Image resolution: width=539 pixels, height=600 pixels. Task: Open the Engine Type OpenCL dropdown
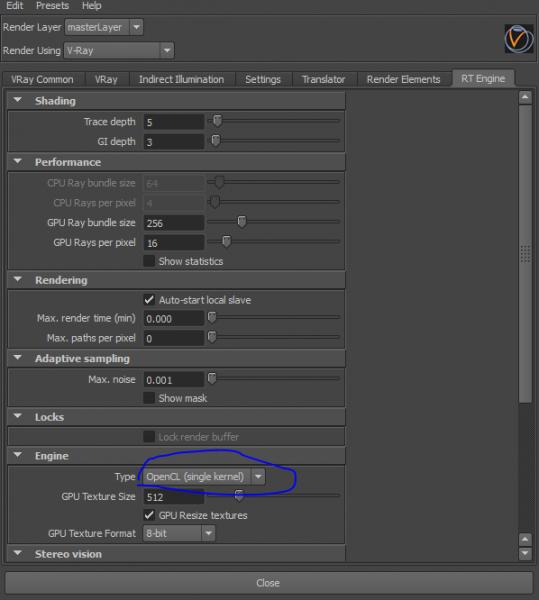(204, 477)
